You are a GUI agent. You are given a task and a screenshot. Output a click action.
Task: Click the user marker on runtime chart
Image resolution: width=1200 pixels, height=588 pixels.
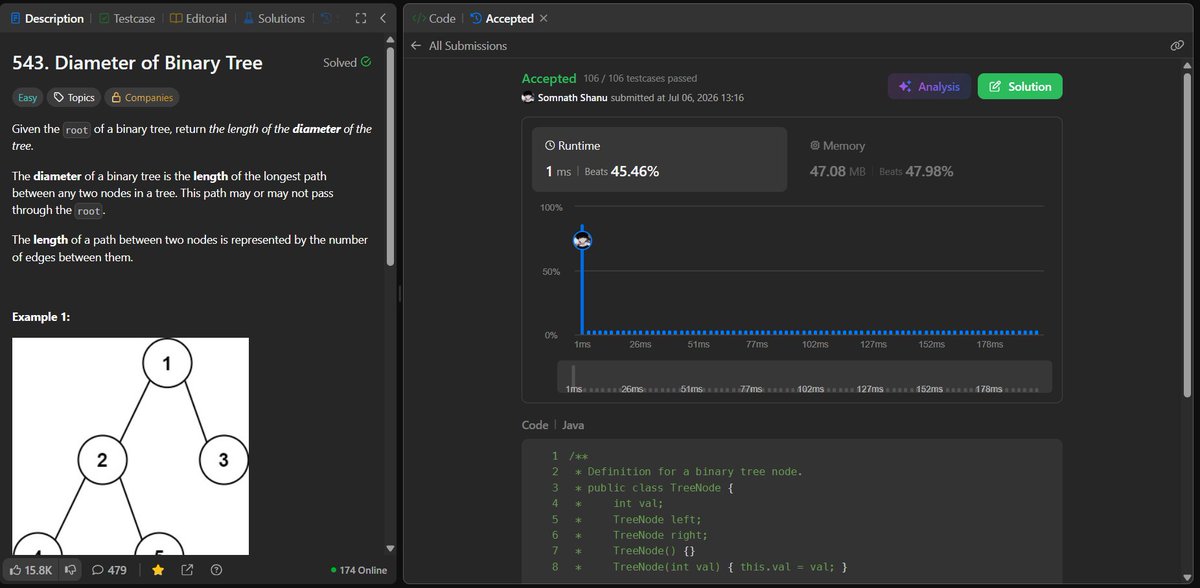[x=583, y=240]
